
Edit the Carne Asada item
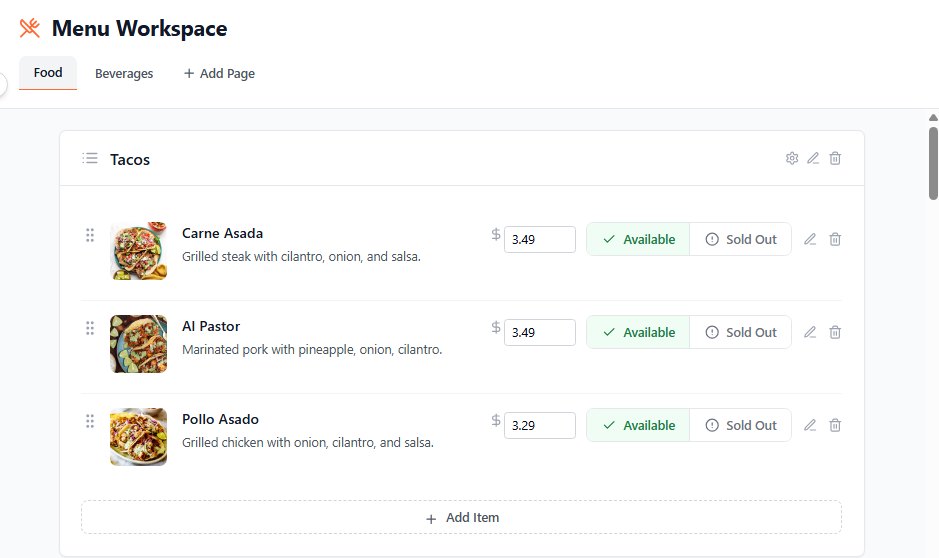click(810, 239)
